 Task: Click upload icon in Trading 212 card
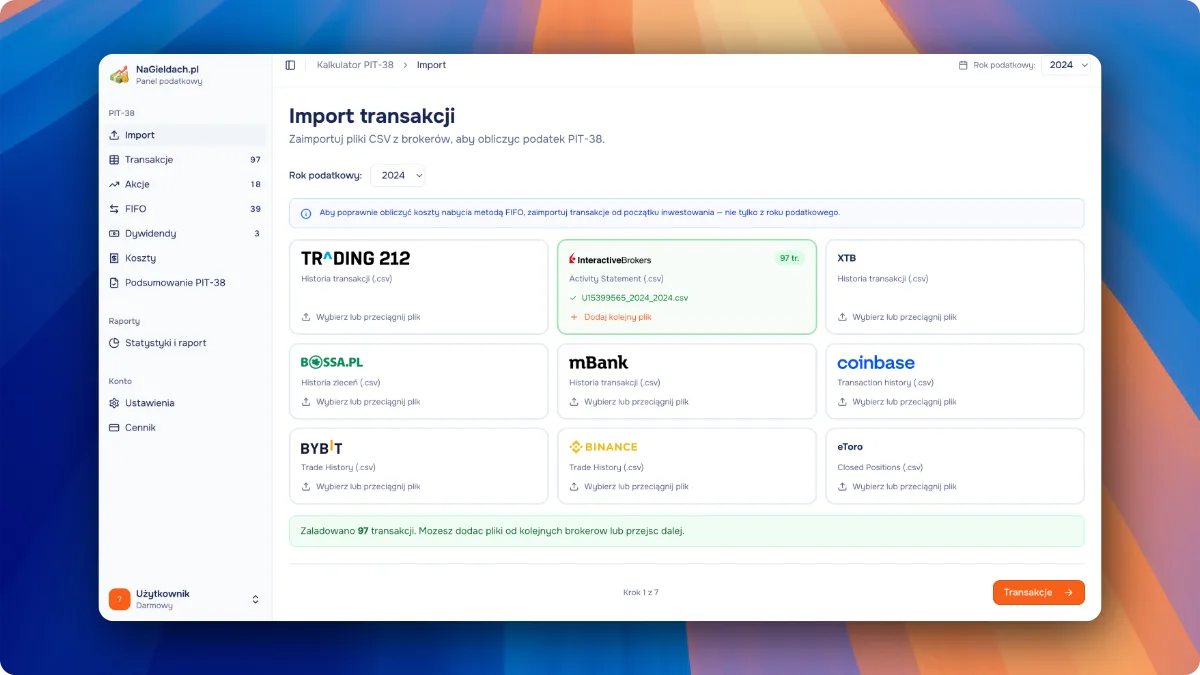coord(306,317)
